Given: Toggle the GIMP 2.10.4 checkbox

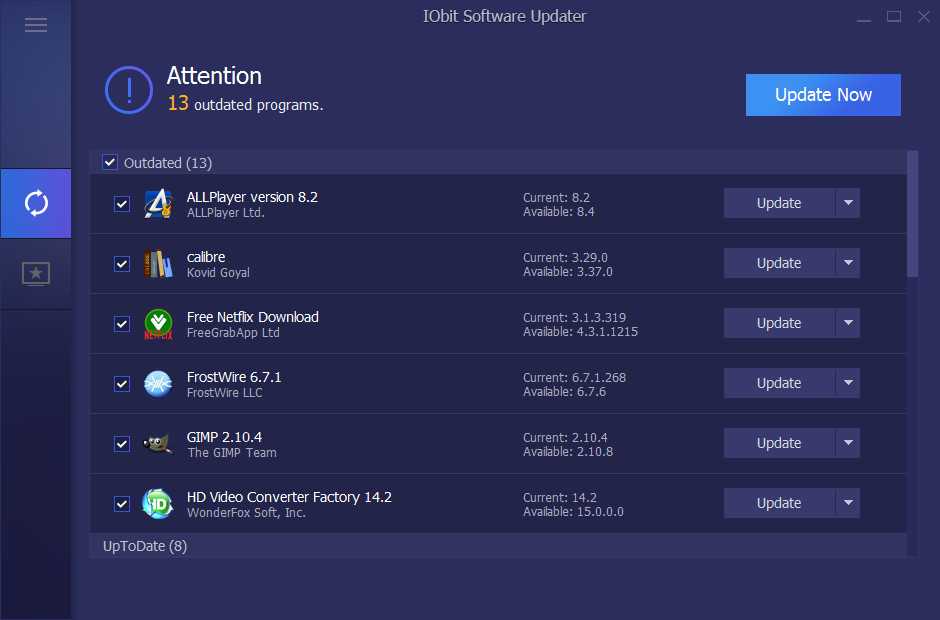Looking at the screenshot, I should tap(122, 444).
